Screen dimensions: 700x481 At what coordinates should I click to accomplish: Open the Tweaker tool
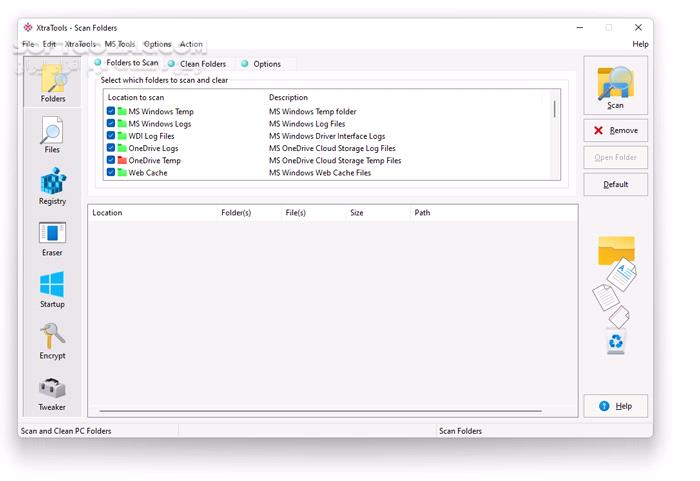[x=52, y=393]
